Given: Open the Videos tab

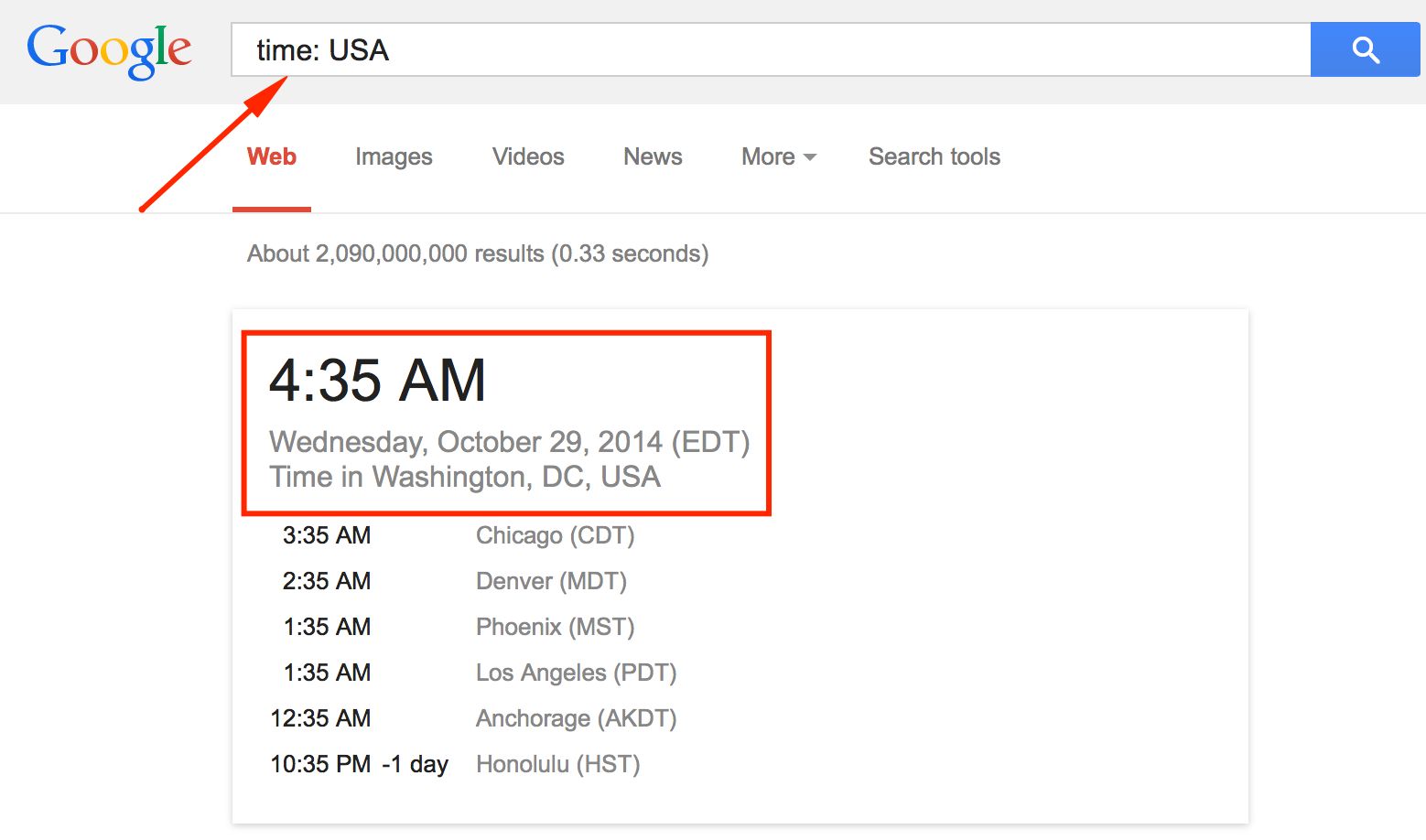Looking at the screenshot, I should (x=528, y=157).
